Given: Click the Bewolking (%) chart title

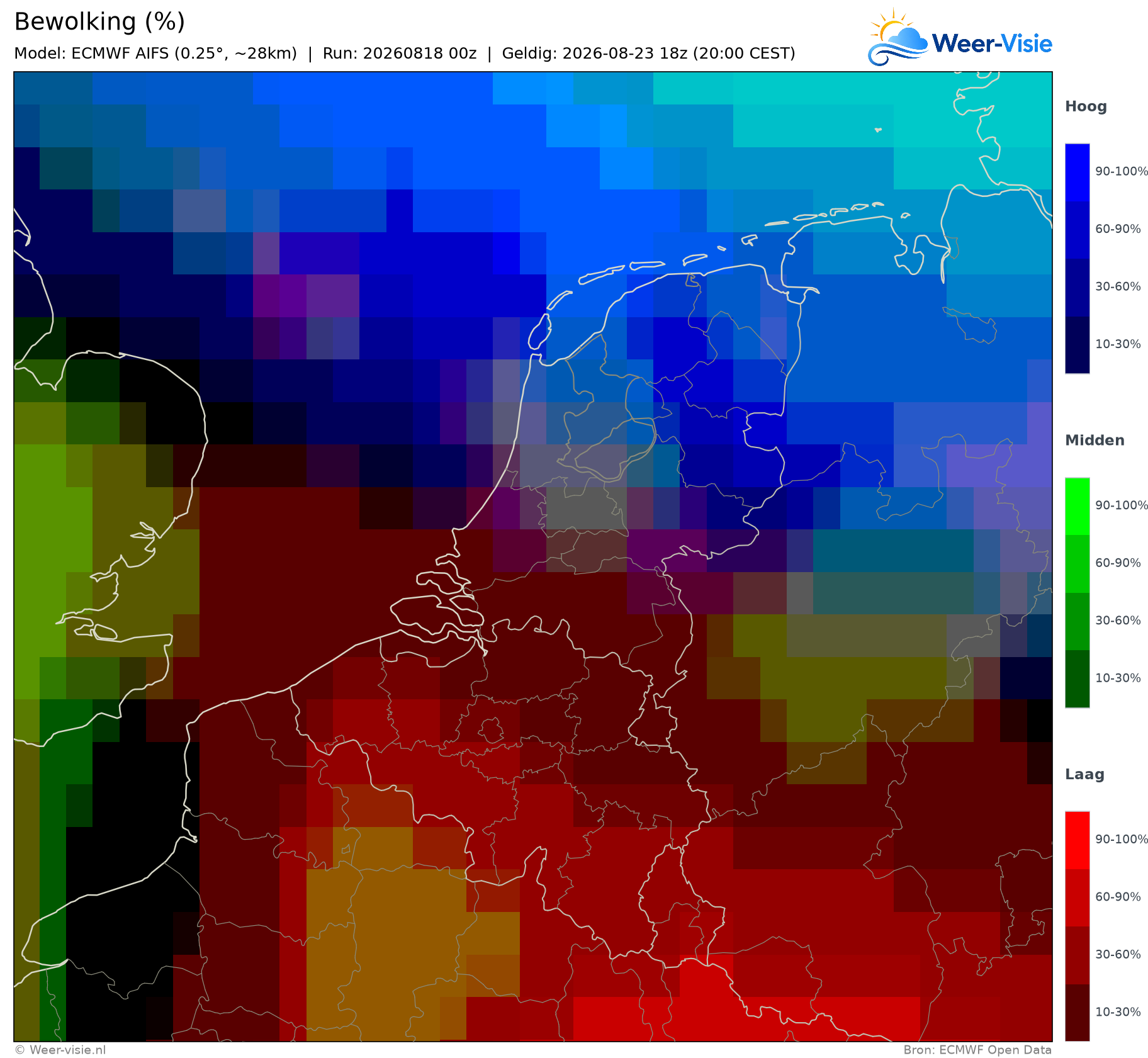Looking at the screenshot, I should 99,22.
